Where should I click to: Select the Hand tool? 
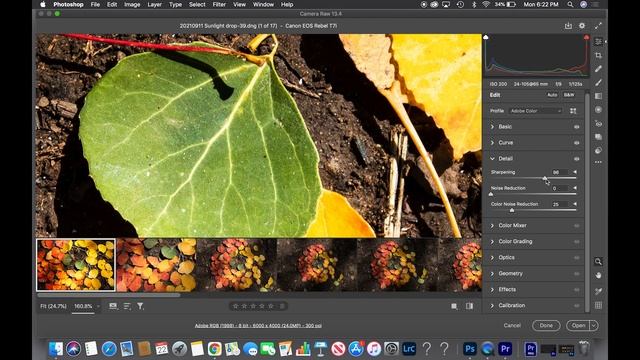click(598, 276)
